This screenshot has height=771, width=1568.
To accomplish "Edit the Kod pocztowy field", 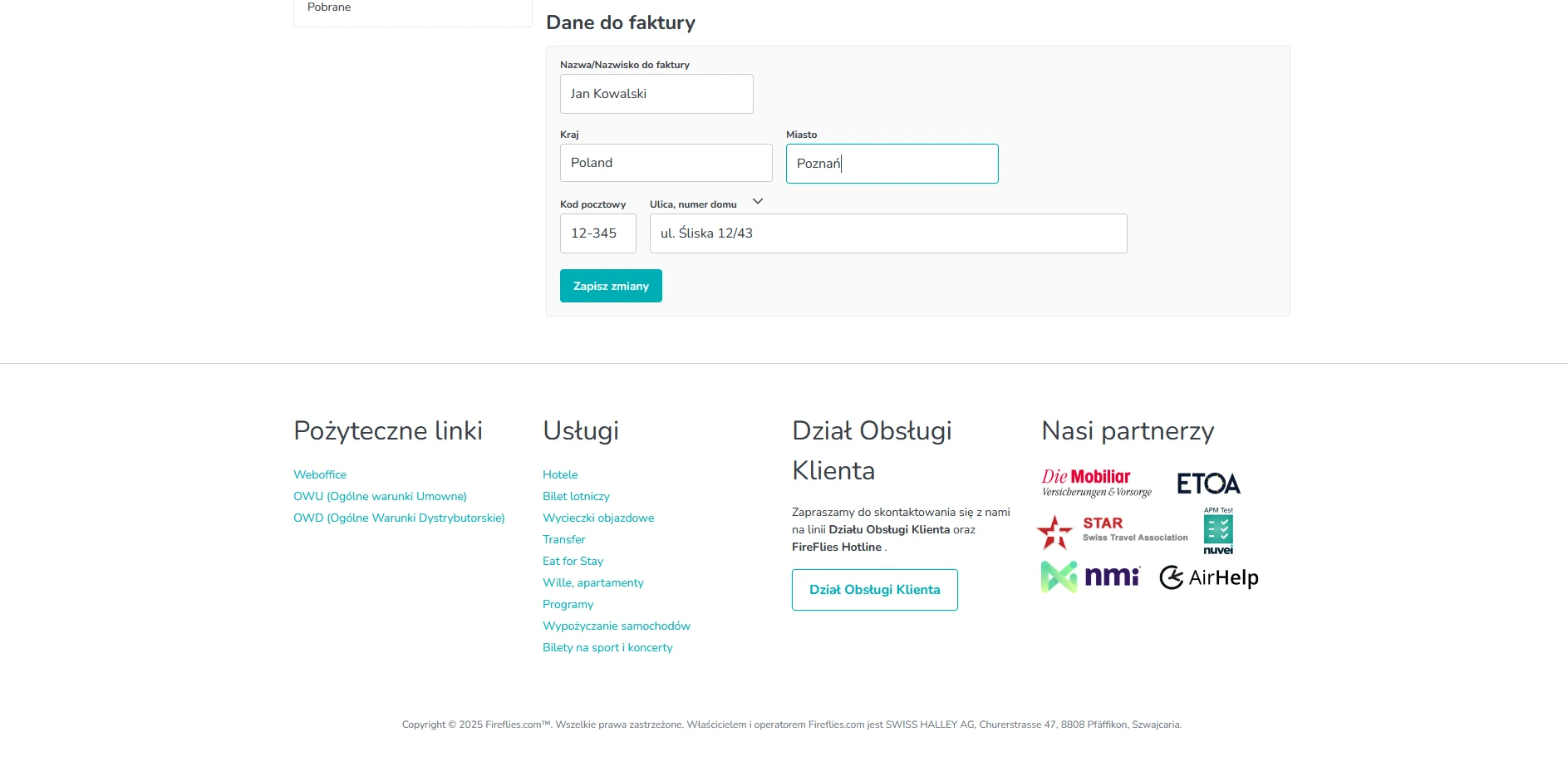I will coord(597,233).
